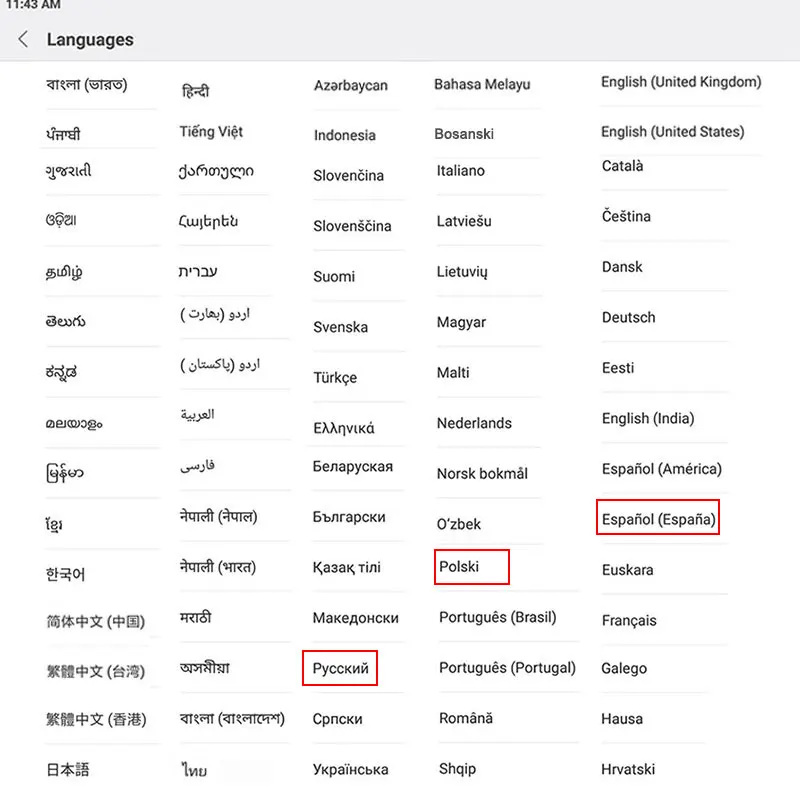Pick Čeština language
Viewport: 800px width, 800px height.
tap(626, 216)
